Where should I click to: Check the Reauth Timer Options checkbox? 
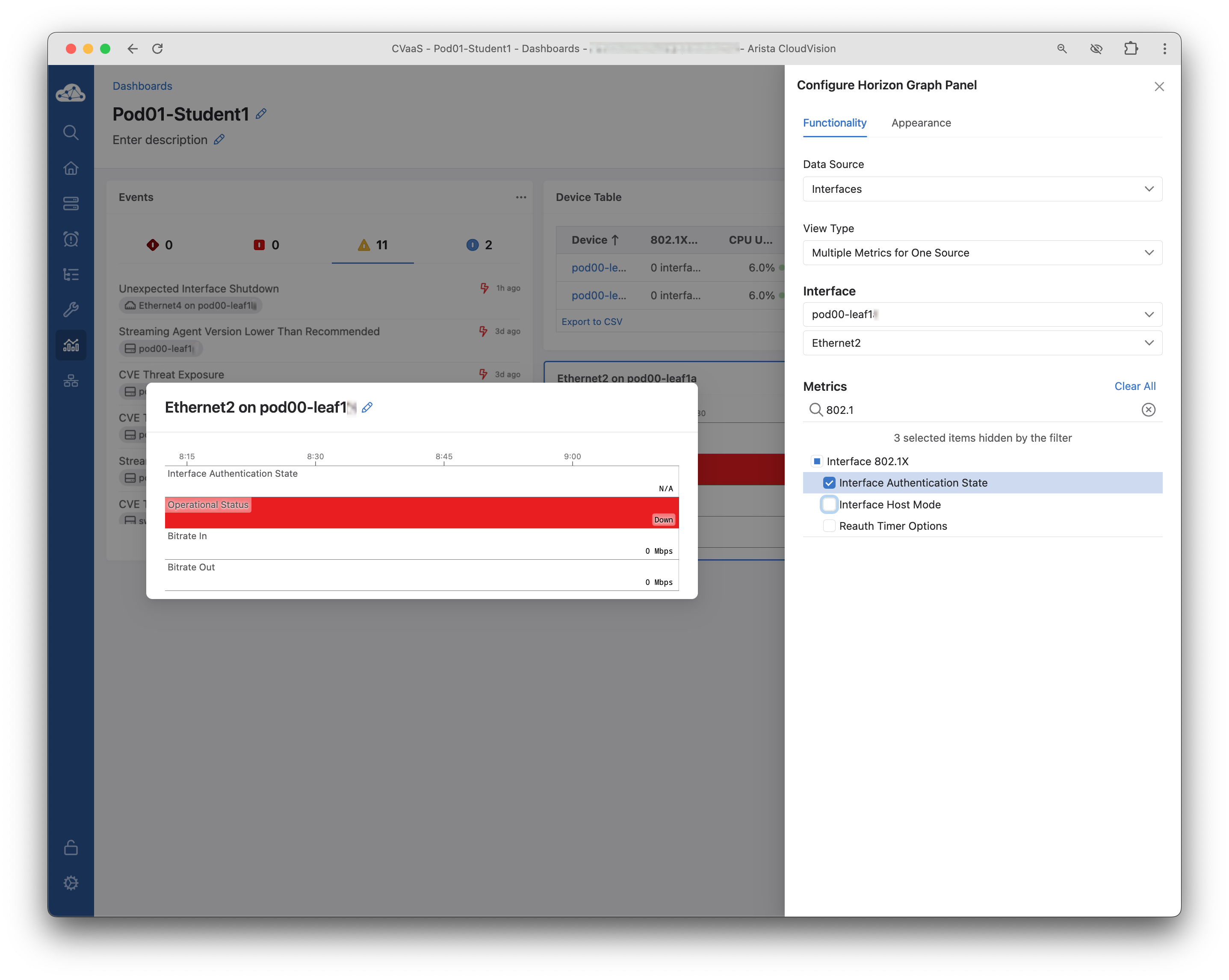[x=830, y=526]
